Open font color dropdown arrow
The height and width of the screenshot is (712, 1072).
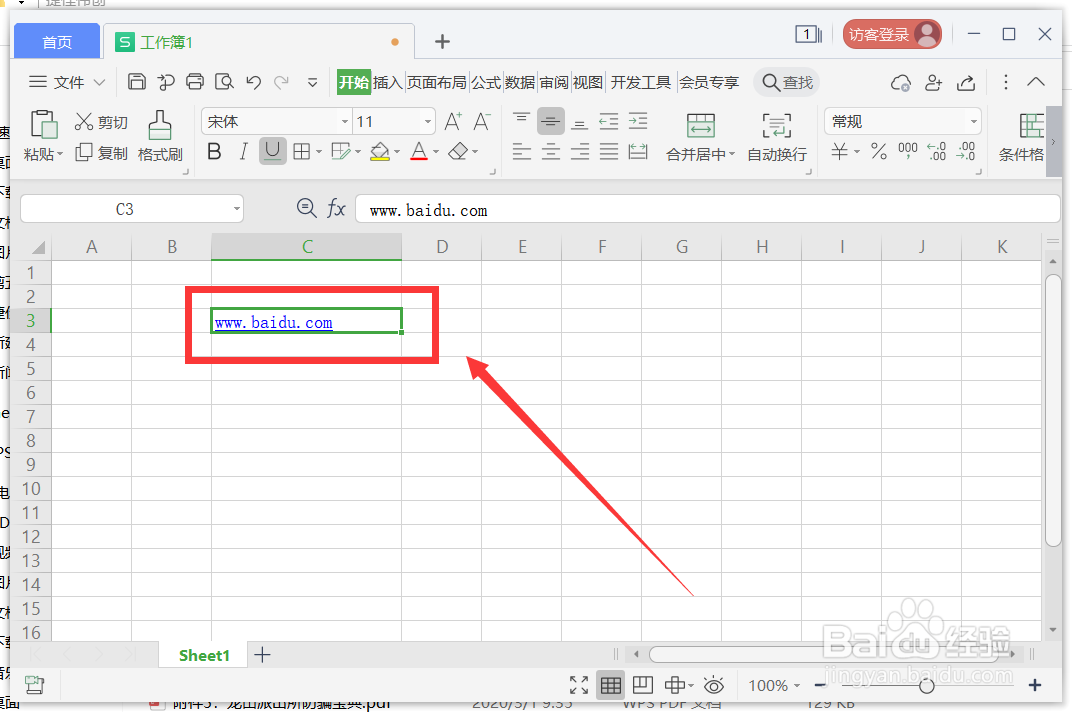coord(436,152)
